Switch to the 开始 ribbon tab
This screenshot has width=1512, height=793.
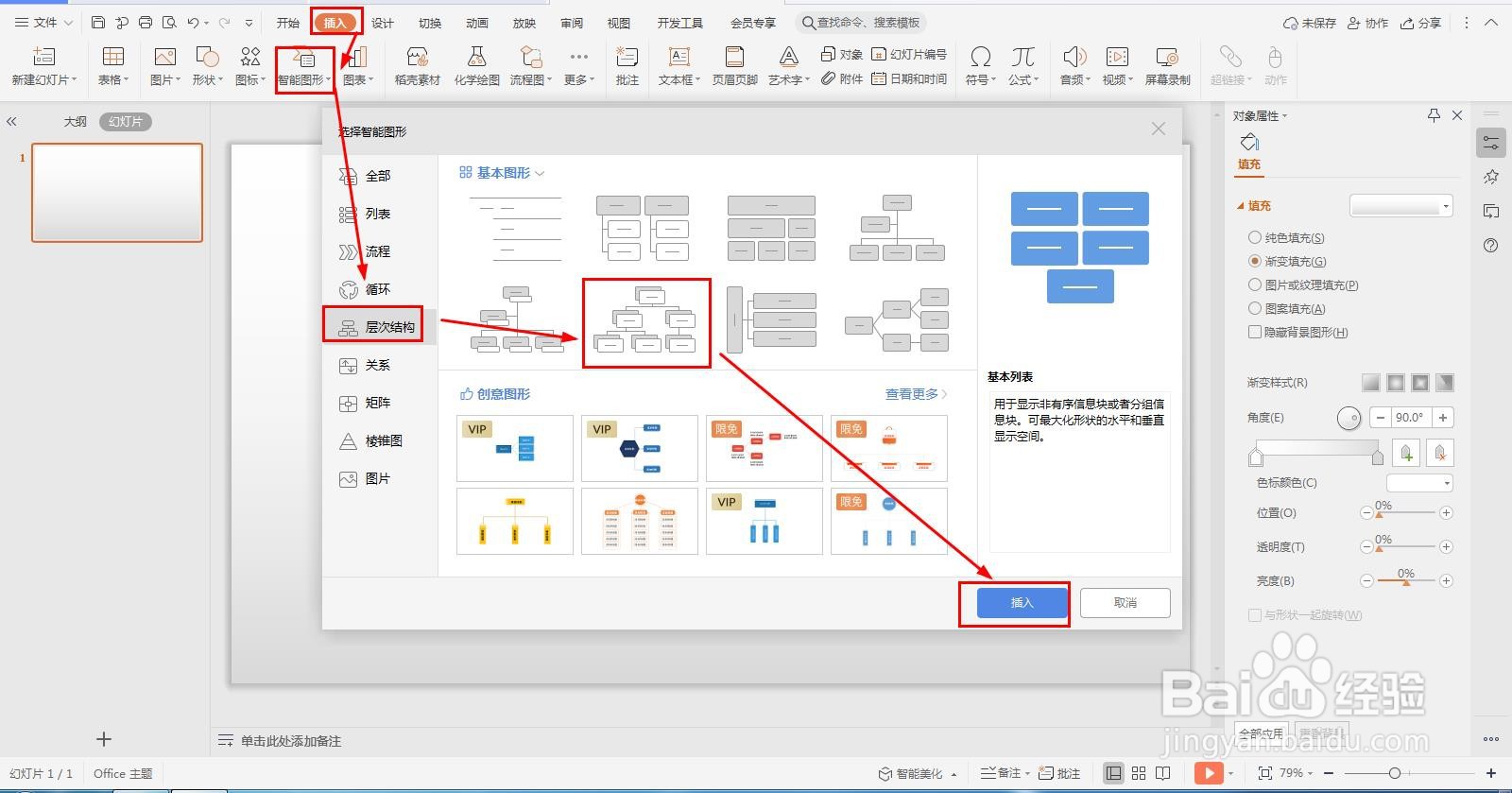288,23
